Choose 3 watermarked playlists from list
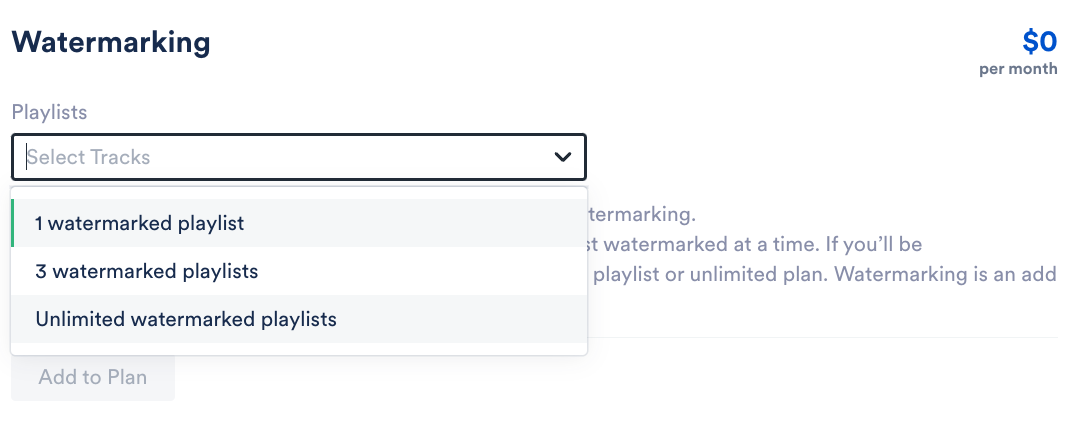 (146, 271)
